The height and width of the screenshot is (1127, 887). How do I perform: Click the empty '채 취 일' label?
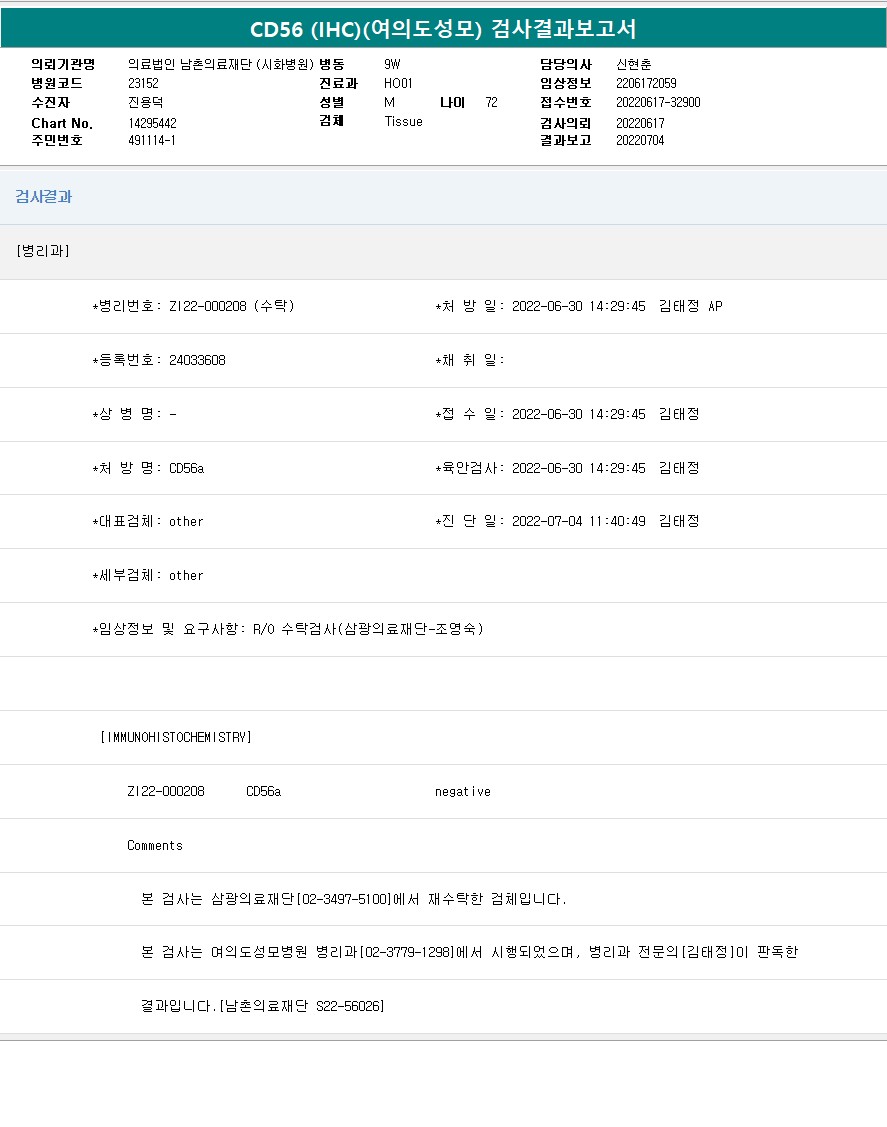coord(469,360)
